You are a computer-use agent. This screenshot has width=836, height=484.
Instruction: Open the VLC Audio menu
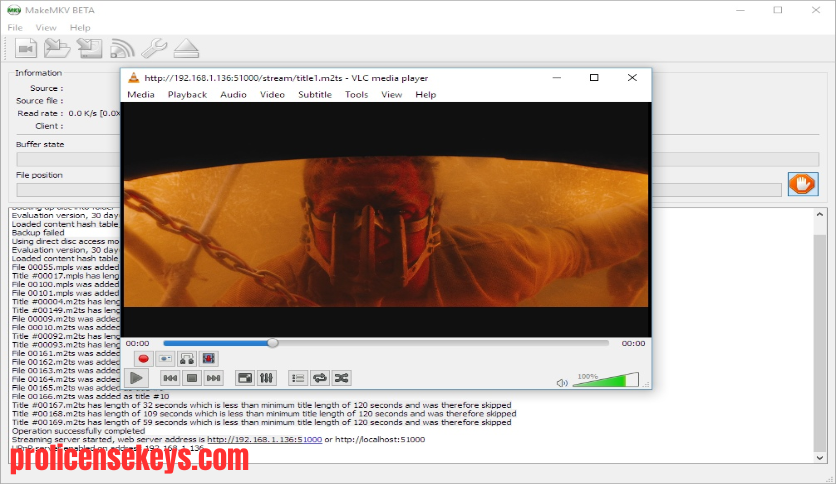pos(233,94)
